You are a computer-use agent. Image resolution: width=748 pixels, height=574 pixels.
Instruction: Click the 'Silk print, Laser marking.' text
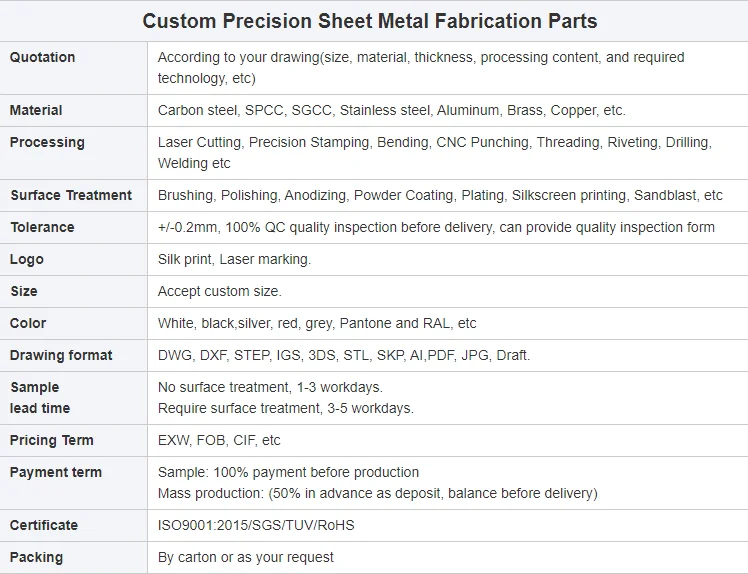(x=234, y=259)
